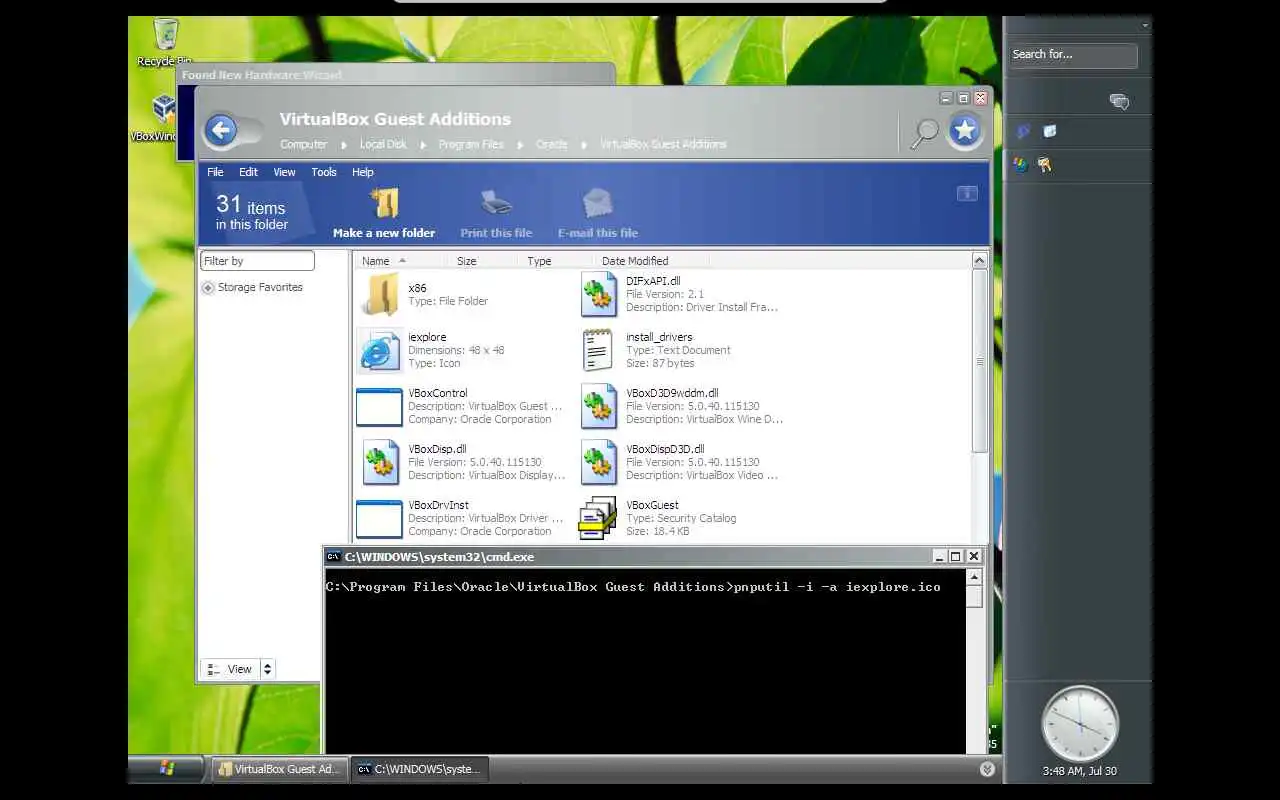This screenshot has height=800, width=1280.
Task: Open the Tools menu
Action: pyautogui.click(x=324, y=172)
